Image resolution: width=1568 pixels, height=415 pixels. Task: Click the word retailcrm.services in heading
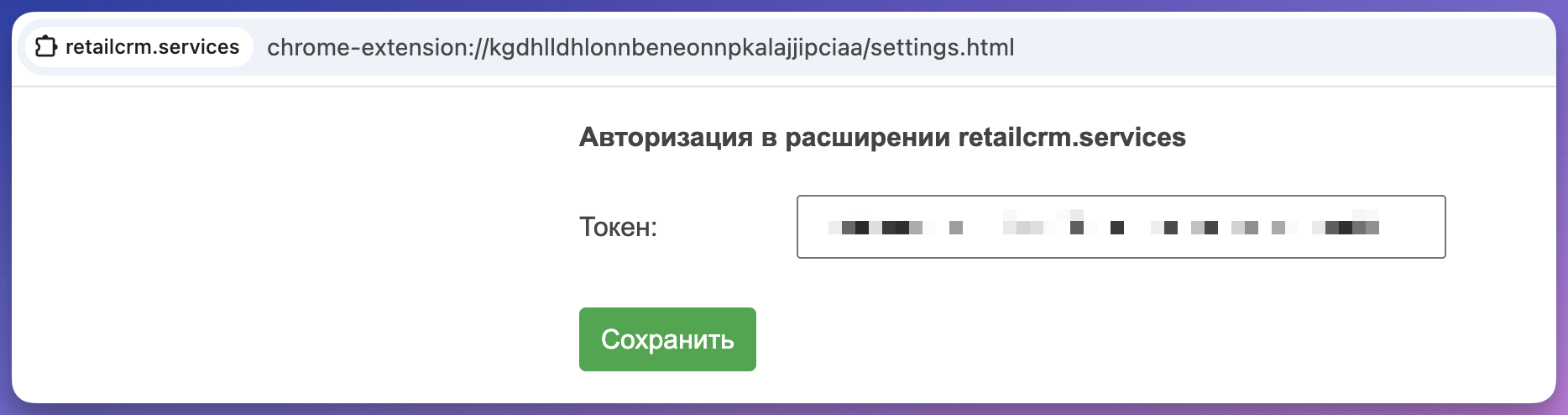pos(1072,137)
